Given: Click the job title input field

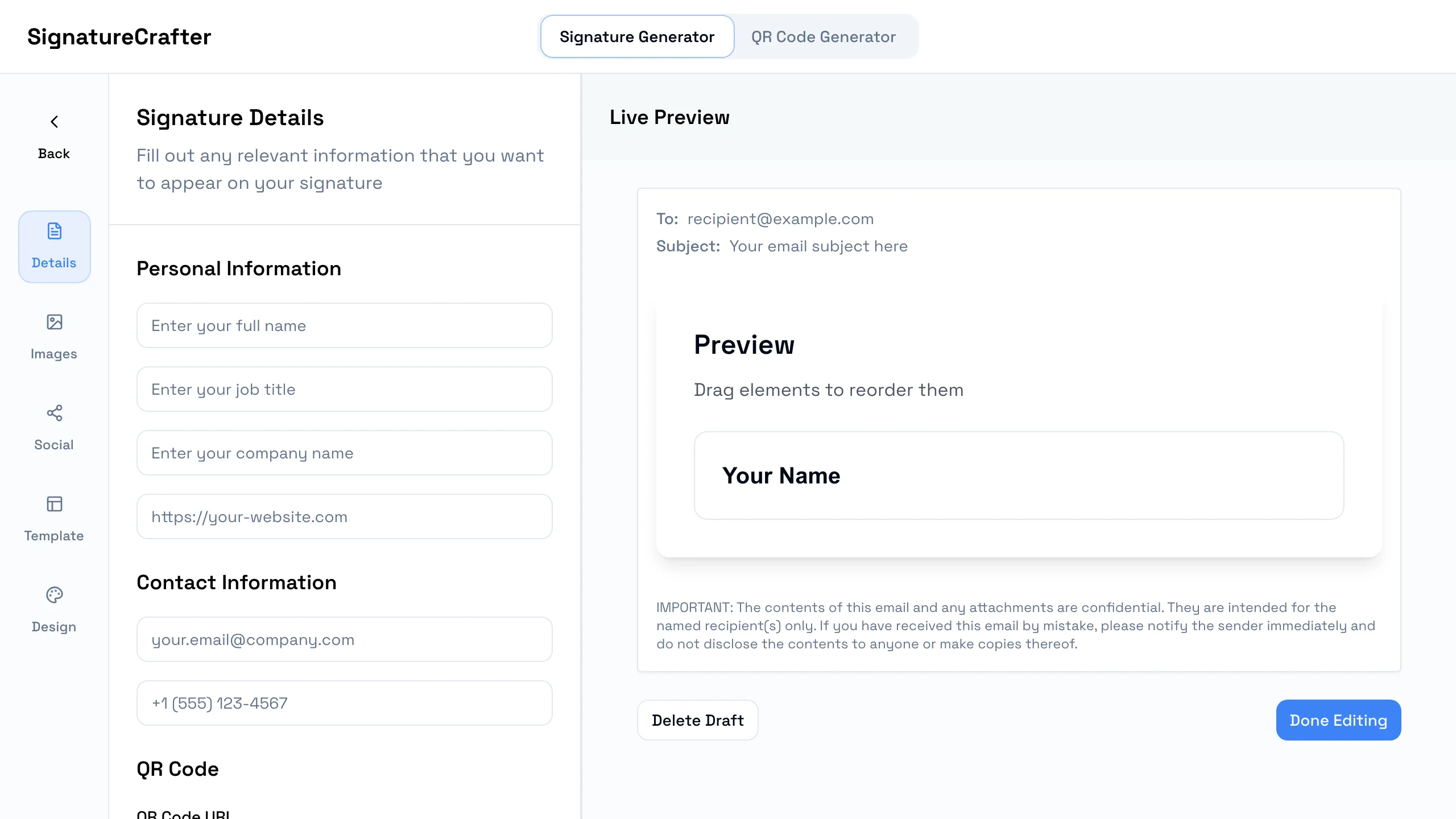Looking at the screenshot, I should (344, 389).
